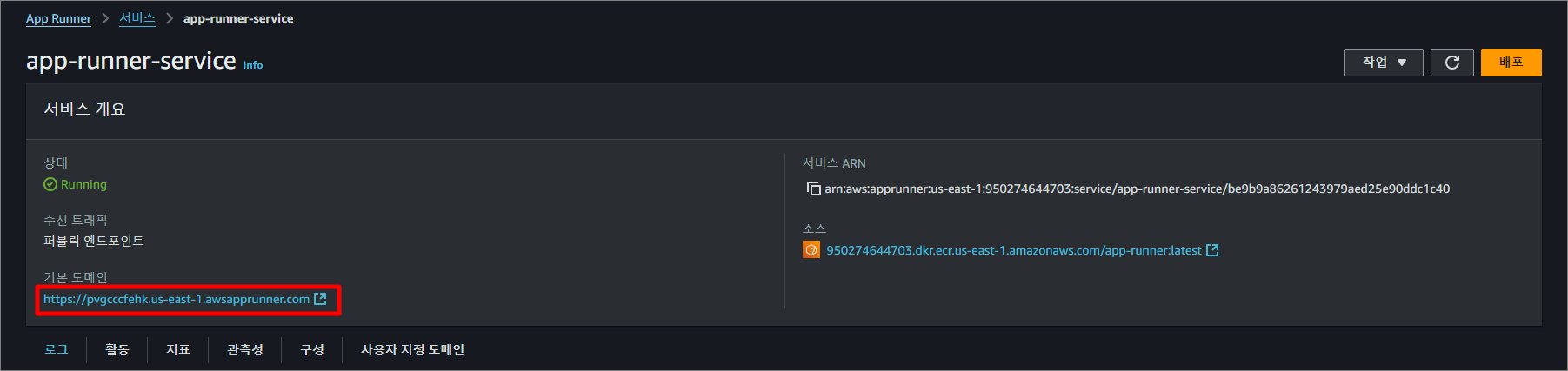Open the 작업 dropdown menu
This screenshot has width=1568, height=371.
pyautogui.click(x=1384, y=63)
